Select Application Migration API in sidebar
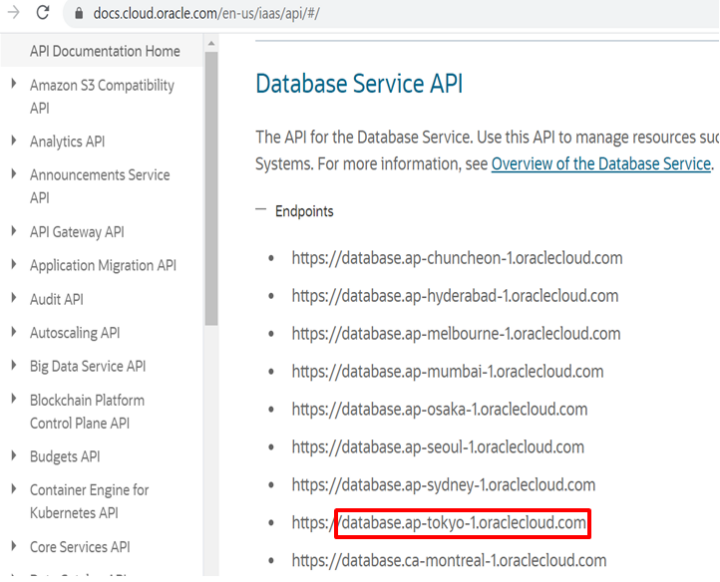The width and height of the screenshot is (720, 582). coord(103,266)
